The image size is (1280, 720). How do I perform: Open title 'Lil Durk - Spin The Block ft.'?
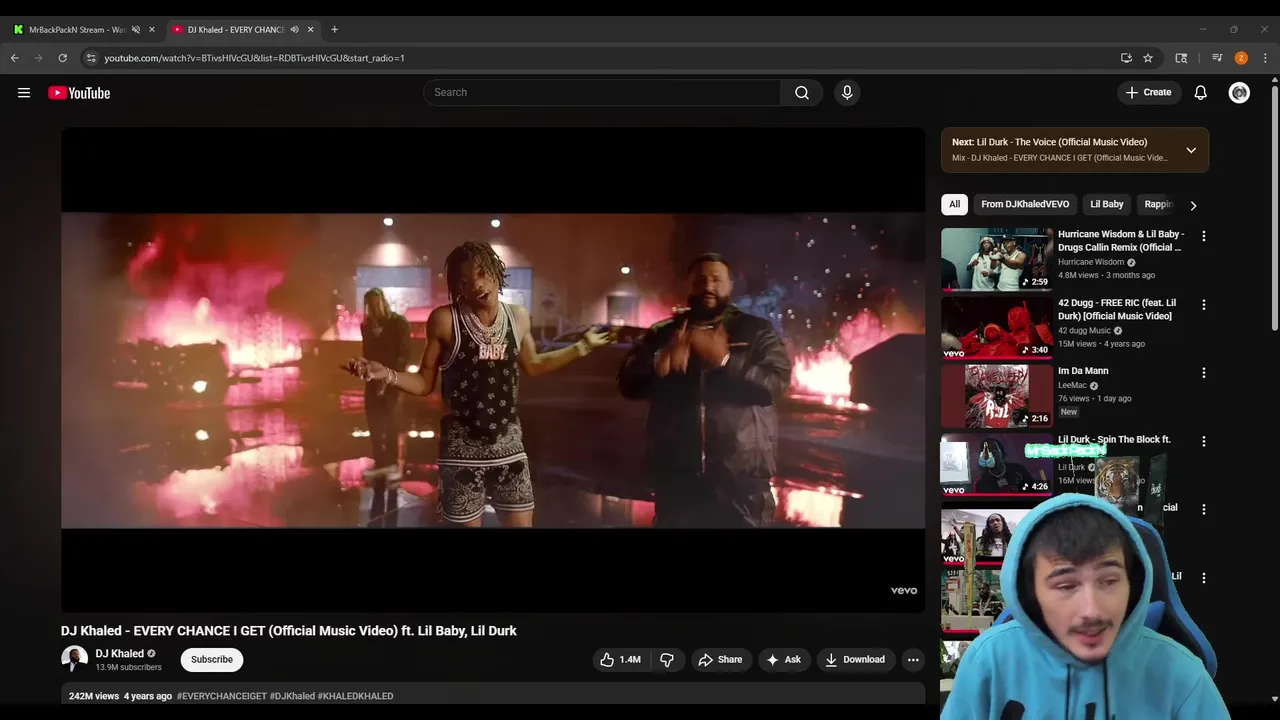coord(1114,439)
